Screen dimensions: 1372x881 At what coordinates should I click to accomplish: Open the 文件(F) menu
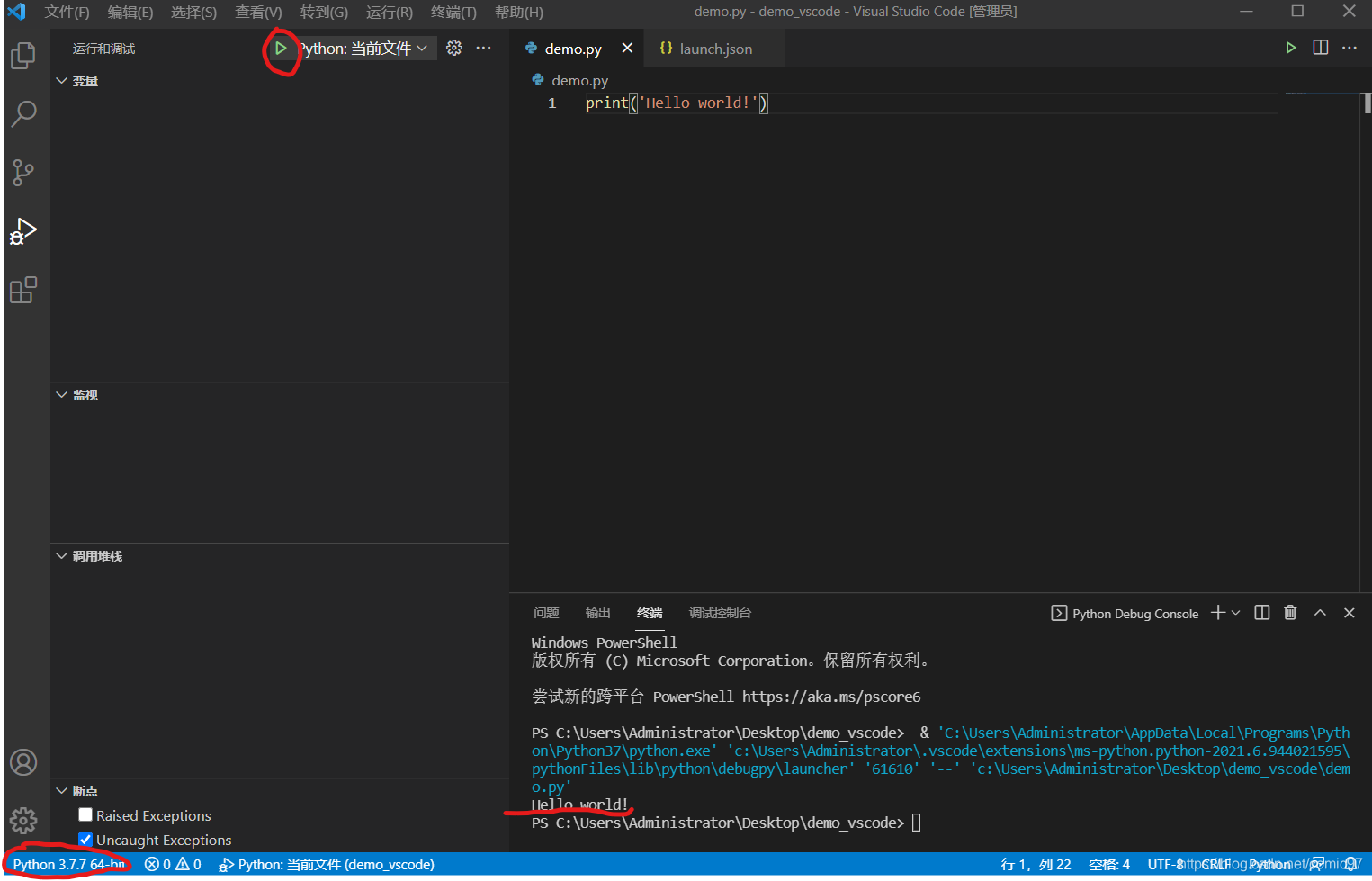pyautogui.click(x=67, y=13)
